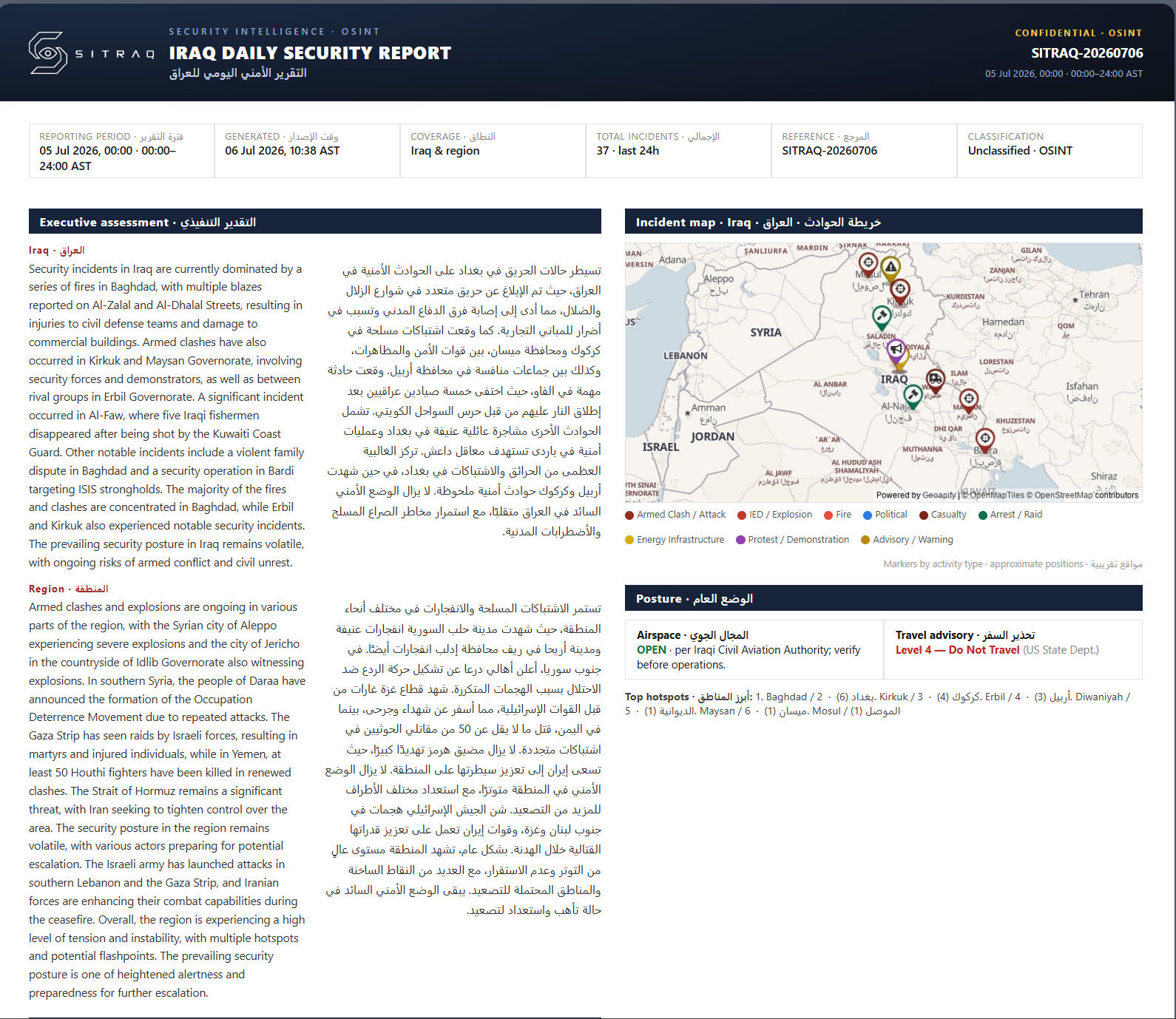Click the CONFIDENTIAL · OSINT label
The height and width of the screenshot is (1019, 1176).
click(x=1078, y=33)
